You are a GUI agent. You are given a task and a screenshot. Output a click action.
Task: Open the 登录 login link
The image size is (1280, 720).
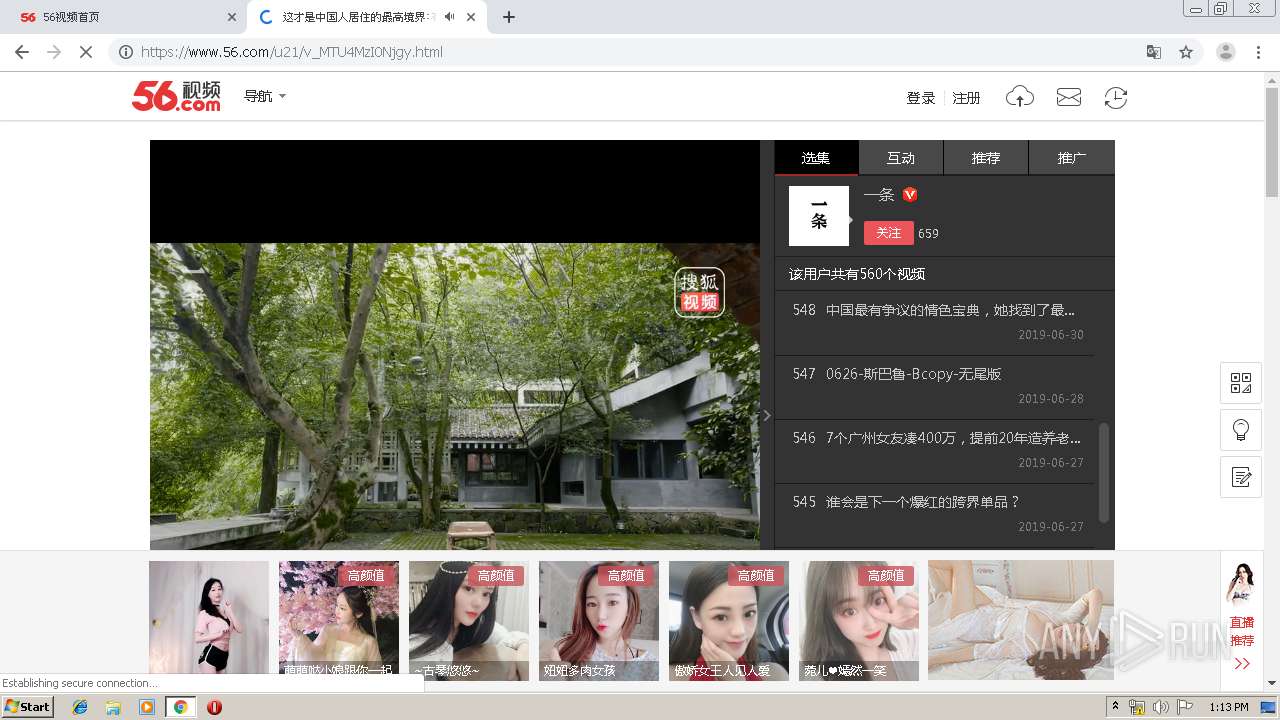pyautogui.click(x=920, y=97)
